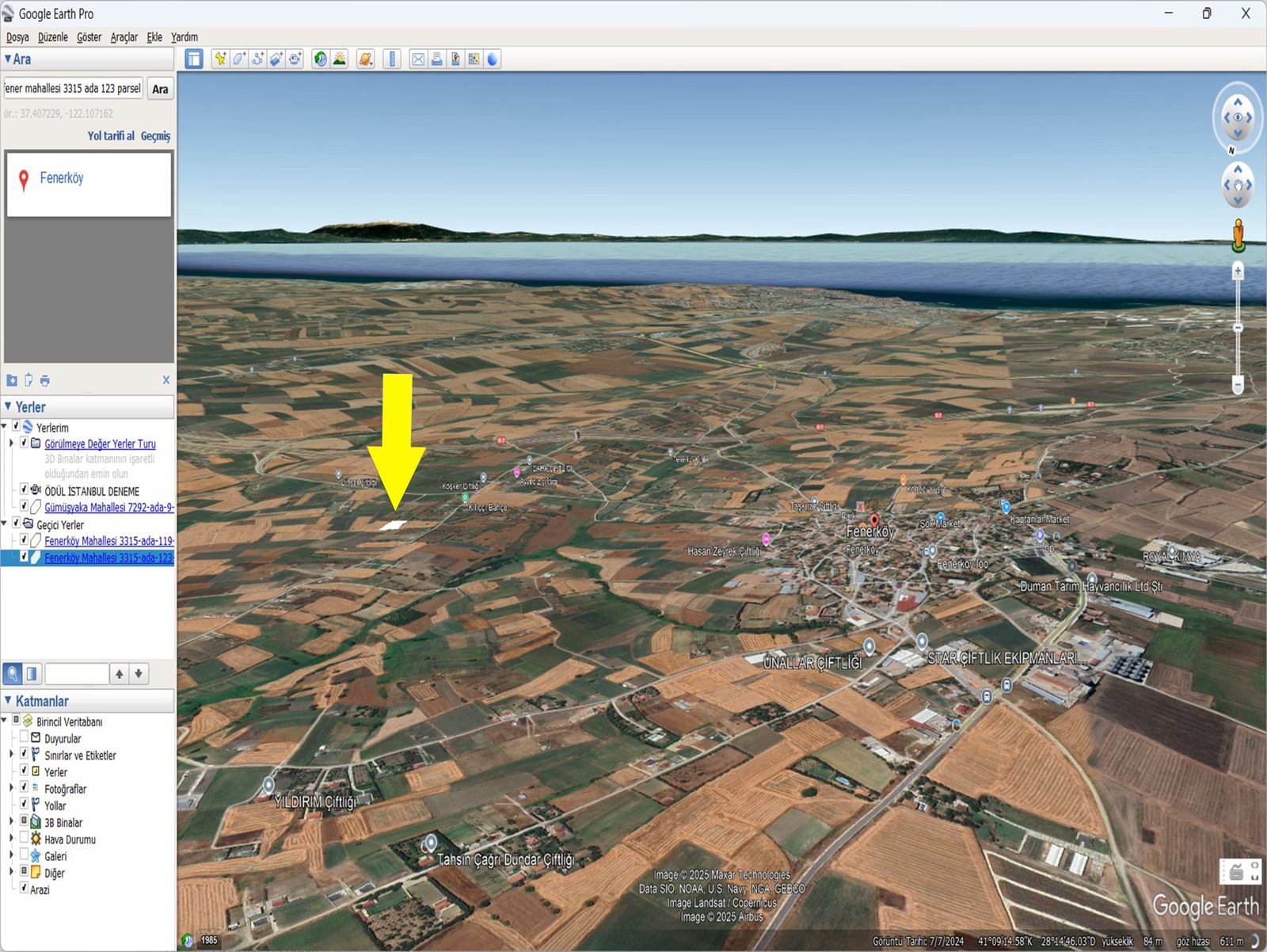Open the Dosya menu
This screenshot has width=1267, height=952.
17,37
